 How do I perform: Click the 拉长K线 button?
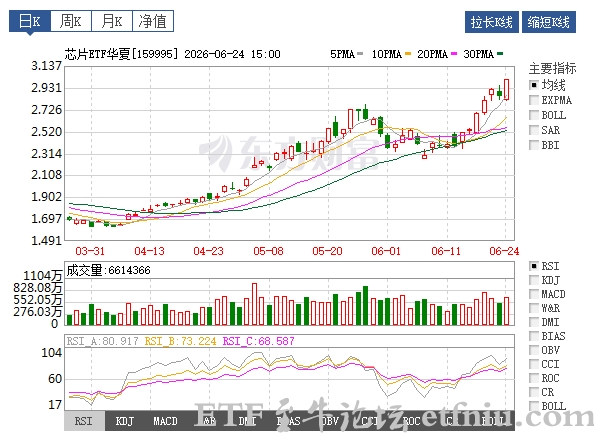pyautogui.click(x=492, y=22)
